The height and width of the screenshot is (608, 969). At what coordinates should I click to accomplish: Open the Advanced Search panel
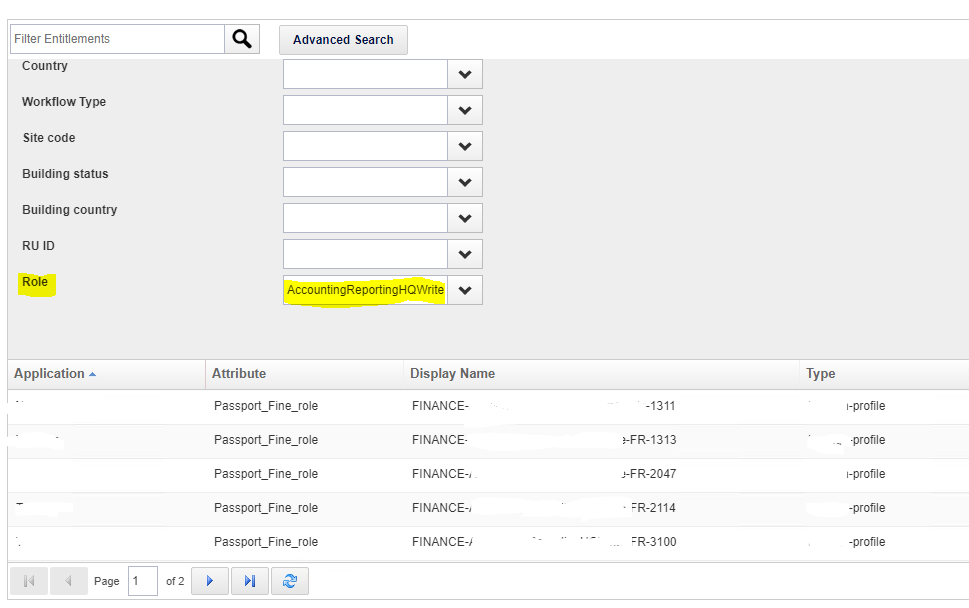click(343, 40)
